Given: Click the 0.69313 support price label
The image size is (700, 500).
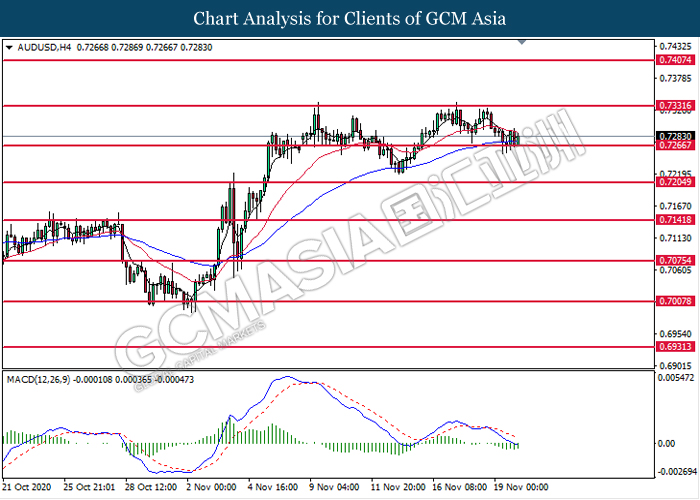Looking at the screenshot, I should [675, 346].
